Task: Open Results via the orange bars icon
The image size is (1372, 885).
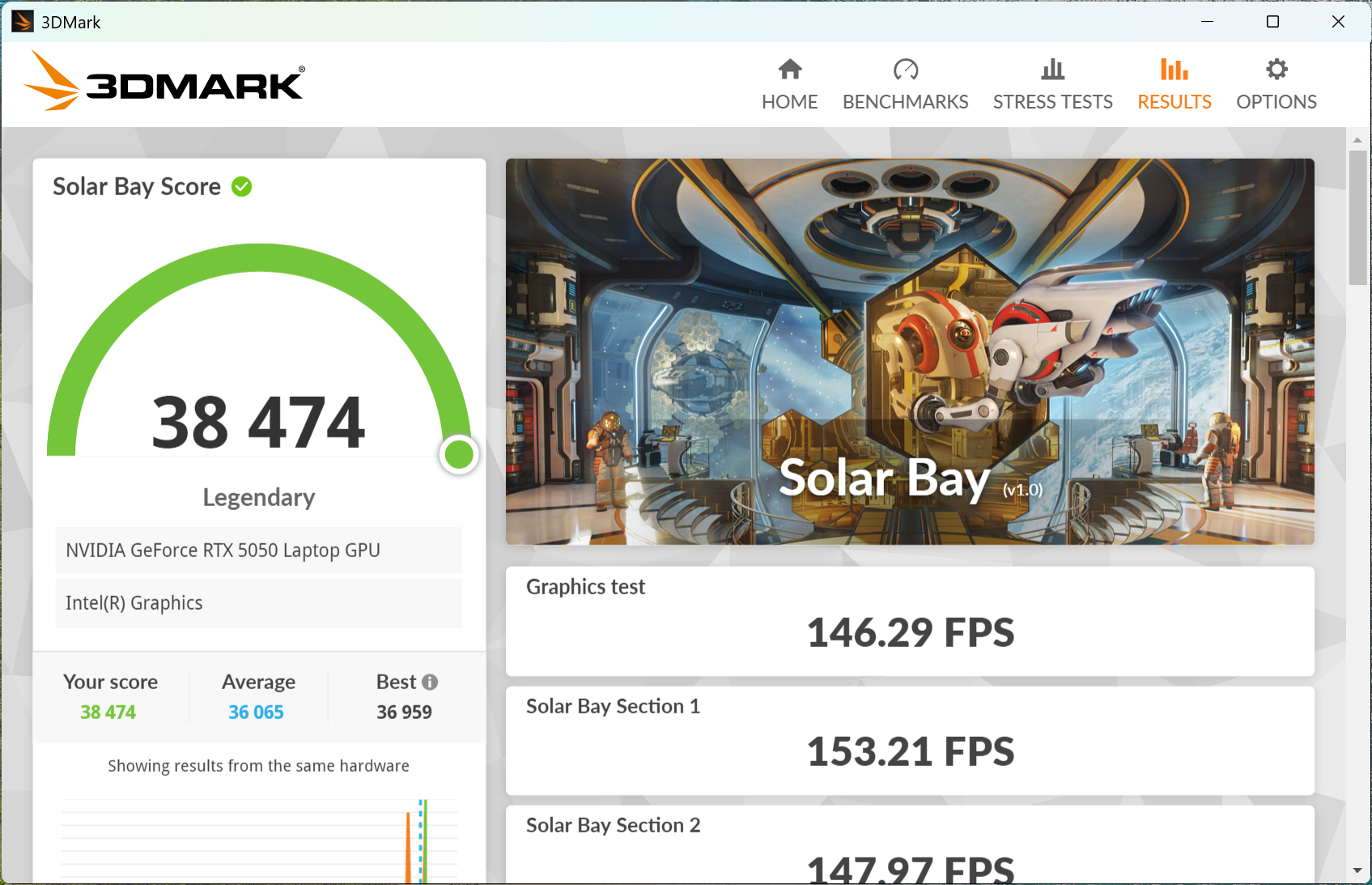Action: 1174,70
